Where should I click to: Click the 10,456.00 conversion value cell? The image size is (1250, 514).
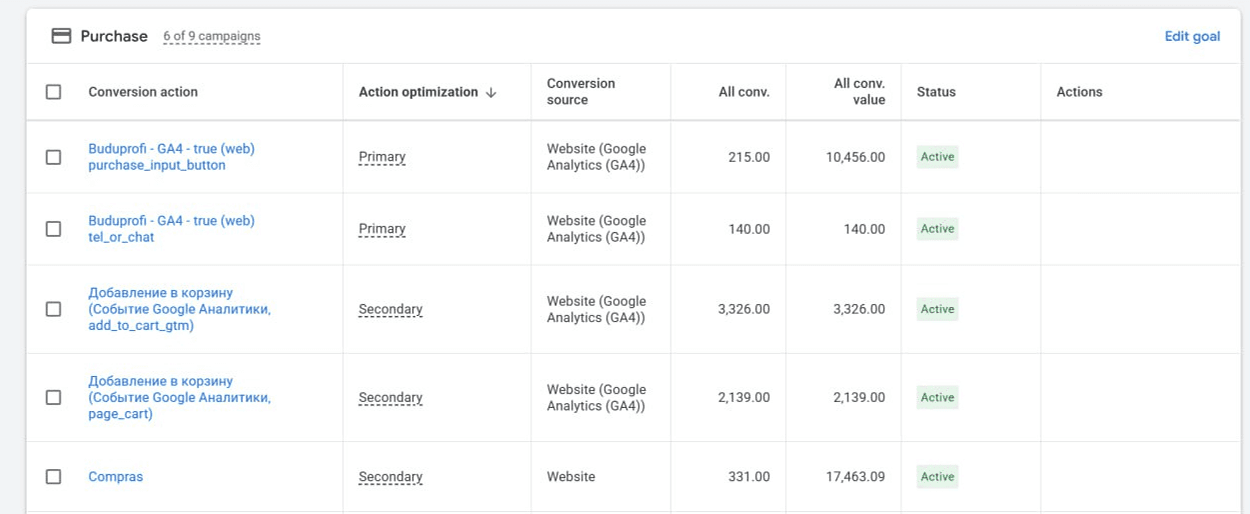(x=855, y=157)
